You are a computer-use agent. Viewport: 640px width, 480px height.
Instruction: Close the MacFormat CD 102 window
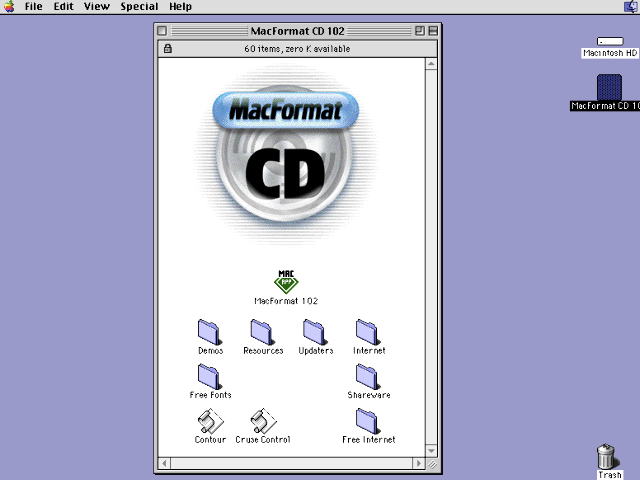(x=162, y=31)
